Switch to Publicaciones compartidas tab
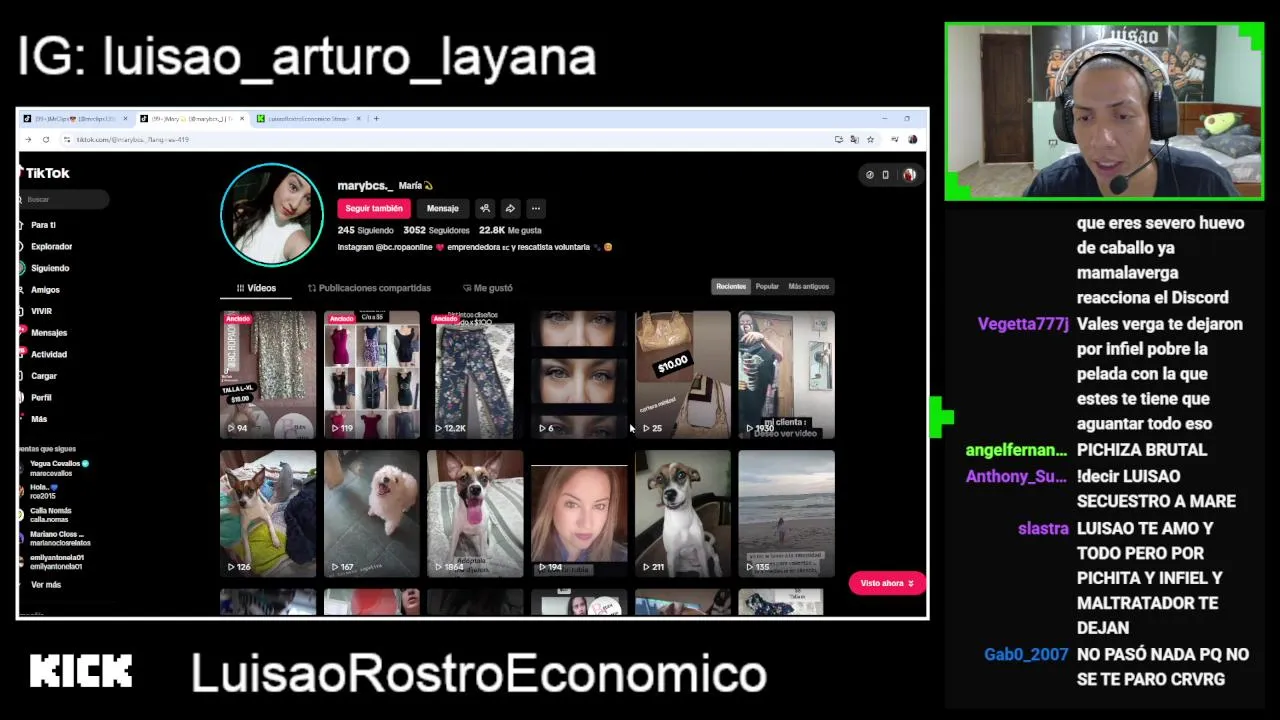Screen dimensions: 1280x720 click(x=369, y=288)
